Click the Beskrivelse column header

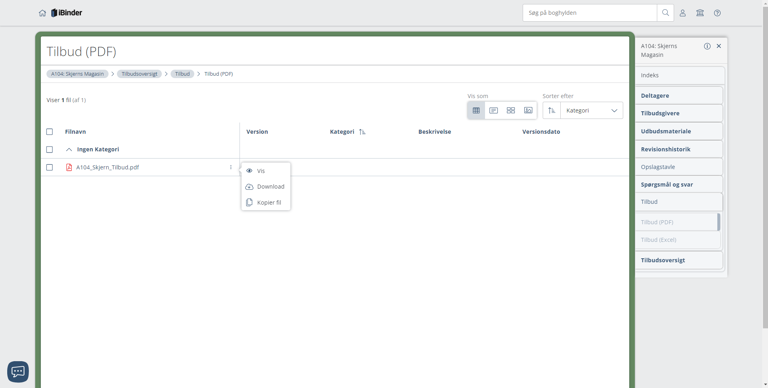pyautogui.click(x=434, y=132)
